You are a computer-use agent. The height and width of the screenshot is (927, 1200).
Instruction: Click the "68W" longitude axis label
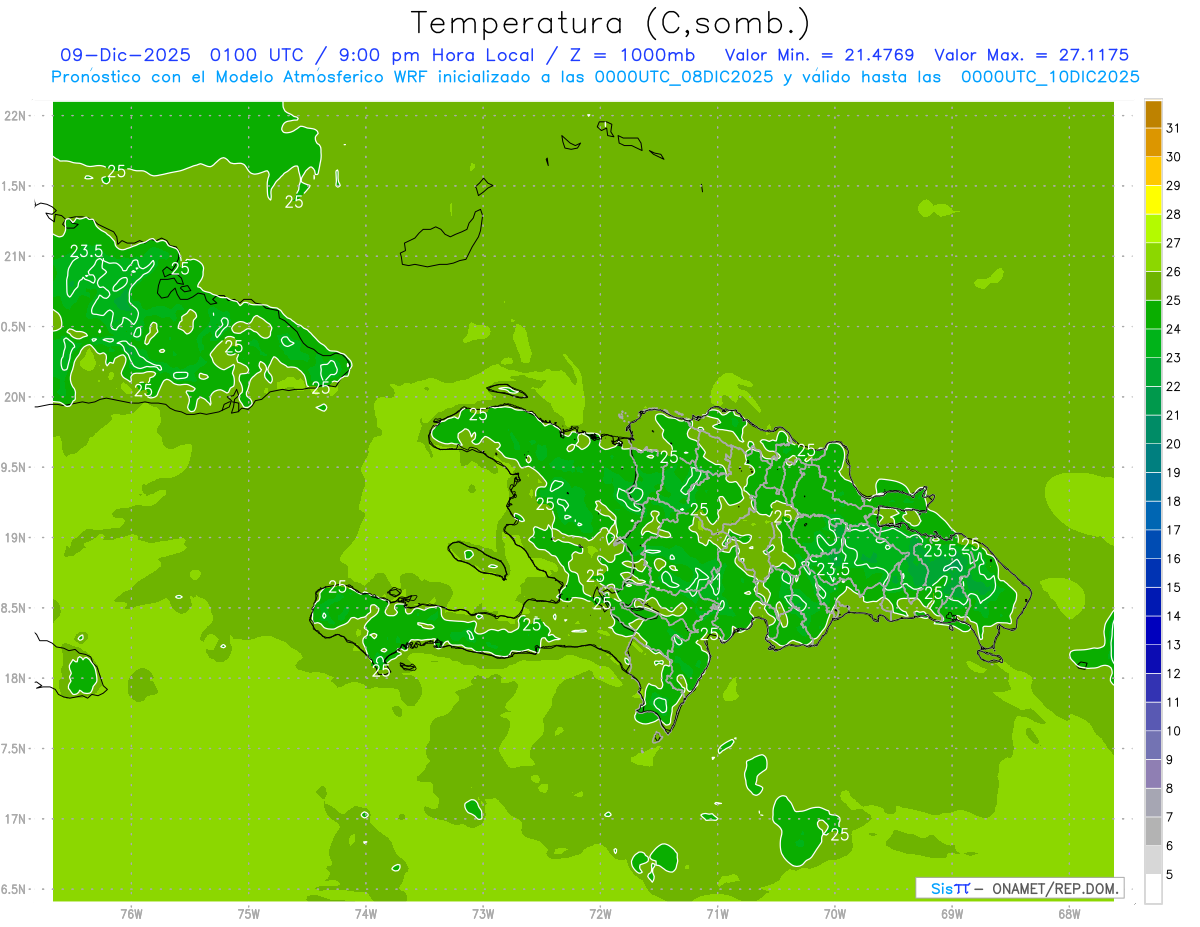pyautogui.click(x=1068, y=913)
